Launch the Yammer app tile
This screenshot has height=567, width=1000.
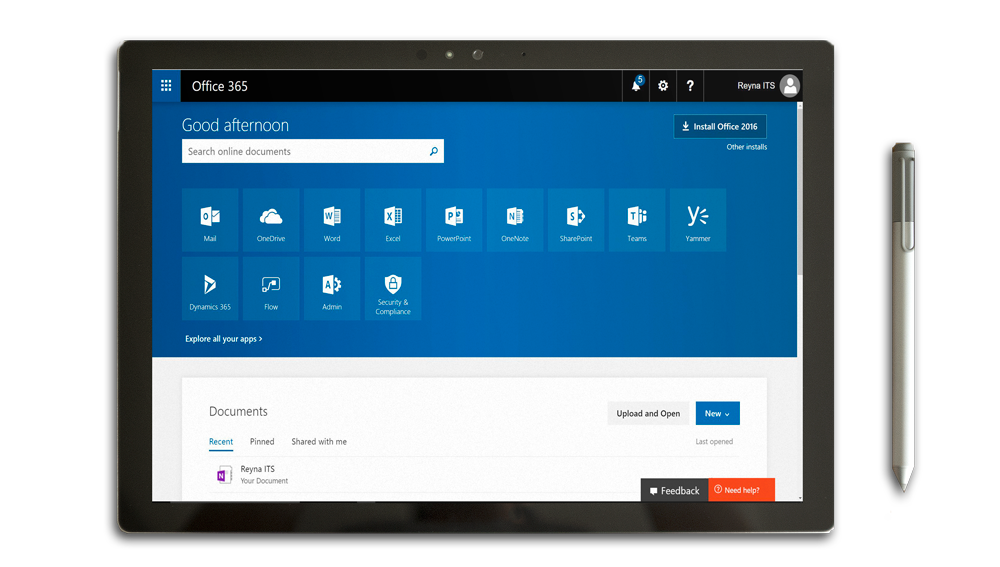[698, 220]
